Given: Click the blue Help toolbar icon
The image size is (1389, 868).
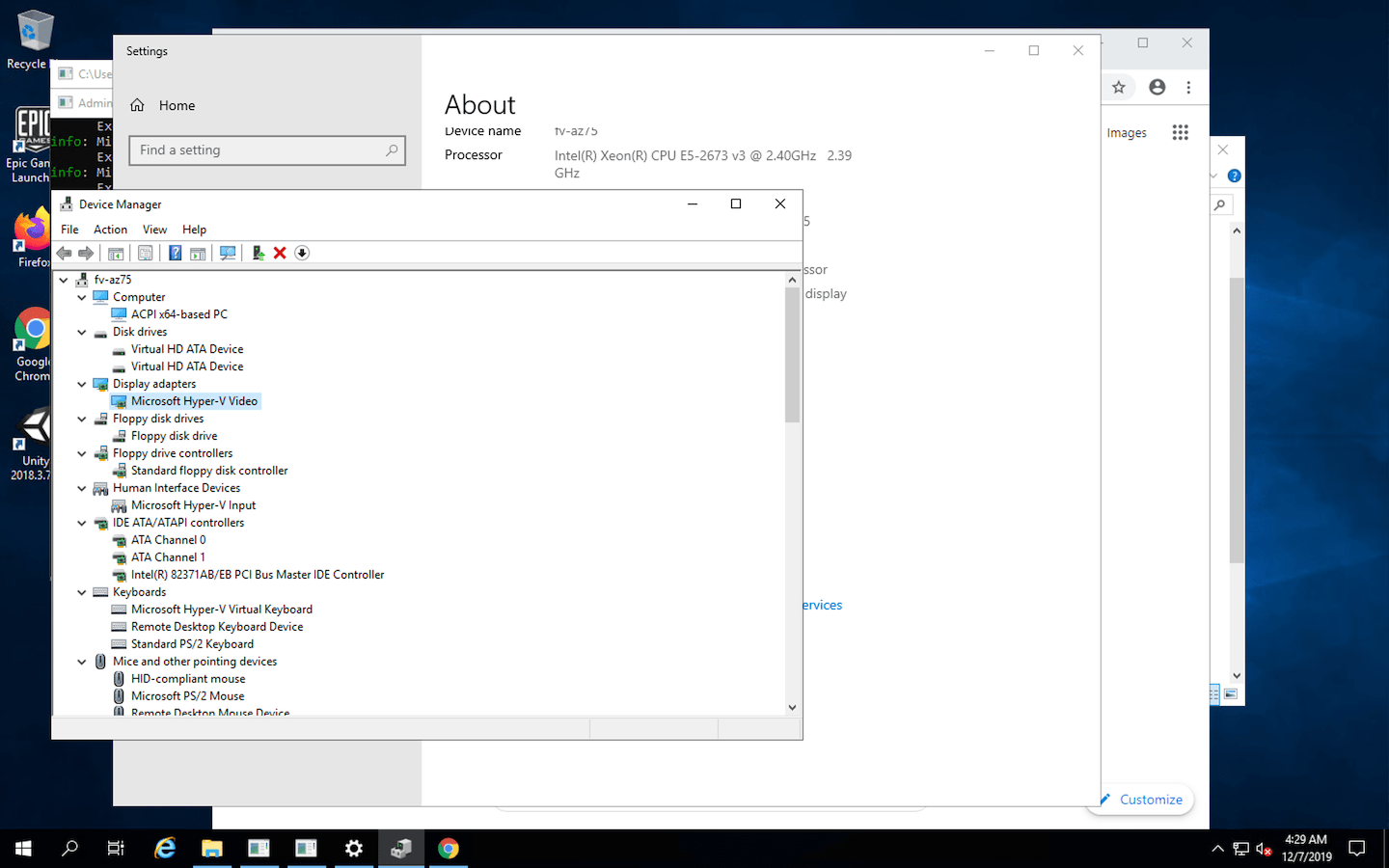Looking at the screenshot, I should (175, 253).
